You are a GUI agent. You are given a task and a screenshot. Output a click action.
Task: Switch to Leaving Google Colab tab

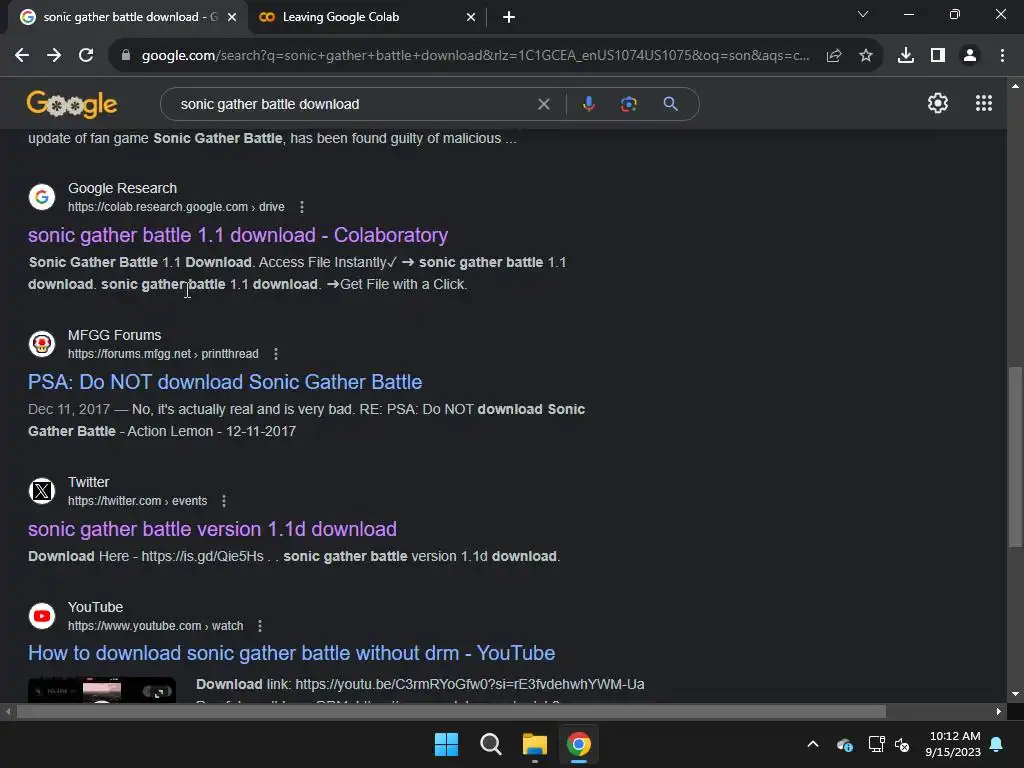(368, 17)
